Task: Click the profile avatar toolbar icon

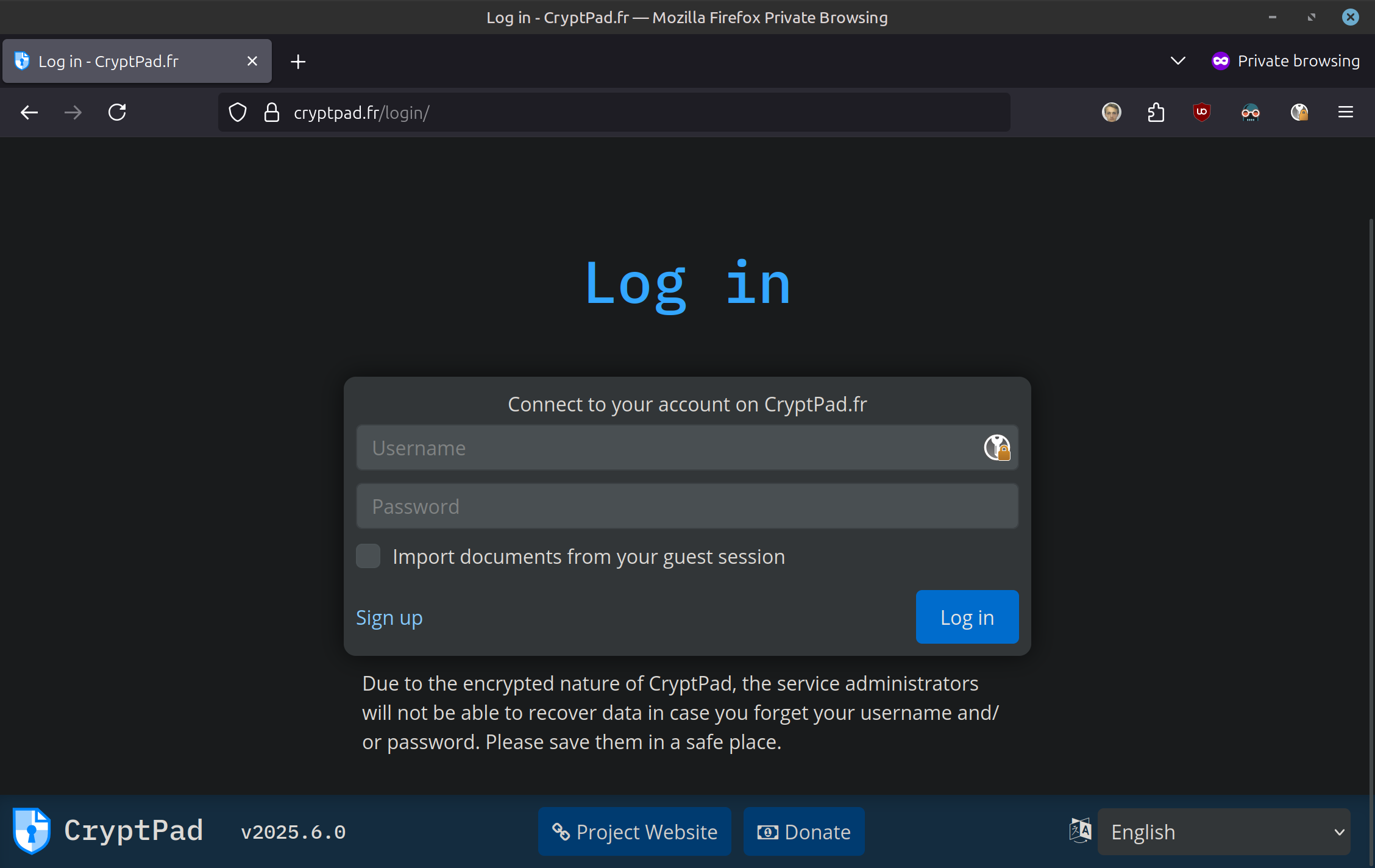Action: [1111, 112]
